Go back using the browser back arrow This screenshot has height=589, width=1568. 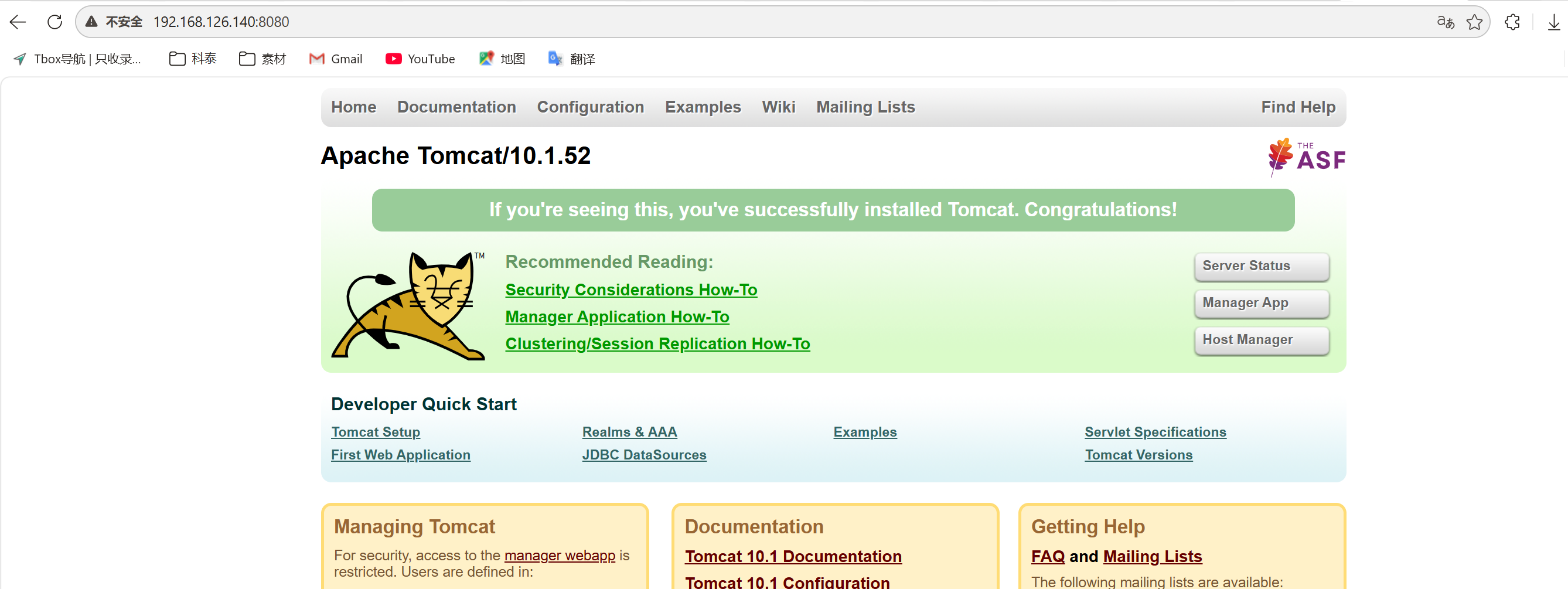tap(18, 22)
